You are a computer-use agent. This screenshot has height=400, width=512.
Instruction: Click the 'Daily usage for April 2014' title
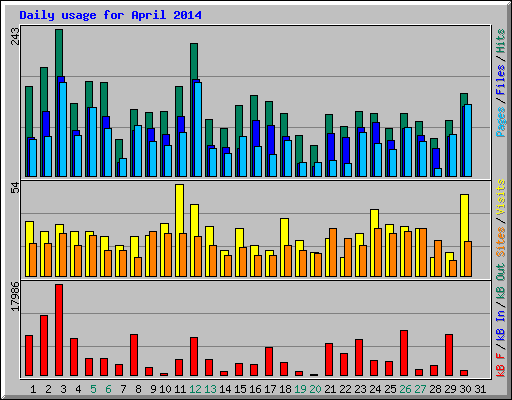tap(110, 15)
